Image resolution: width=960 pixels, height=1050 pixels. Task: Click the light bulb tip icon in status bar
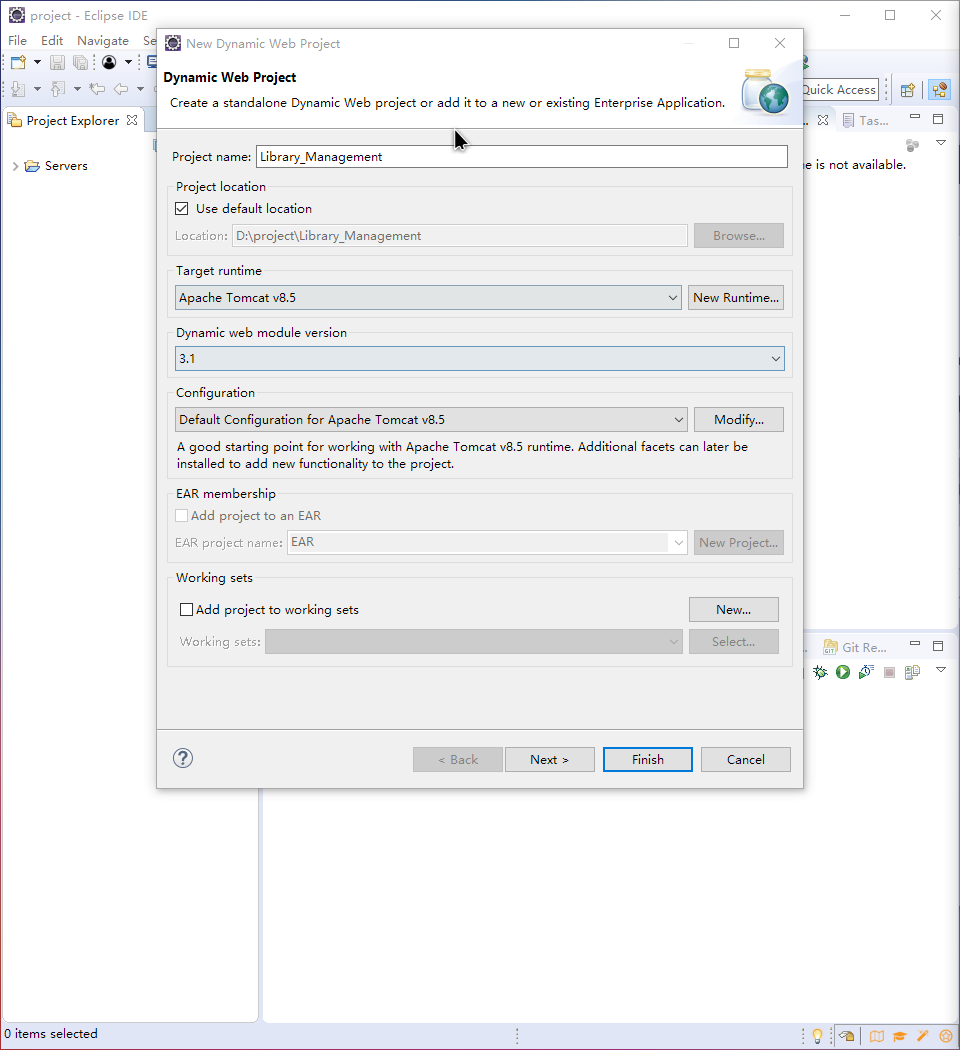[x=817, y=1035]
